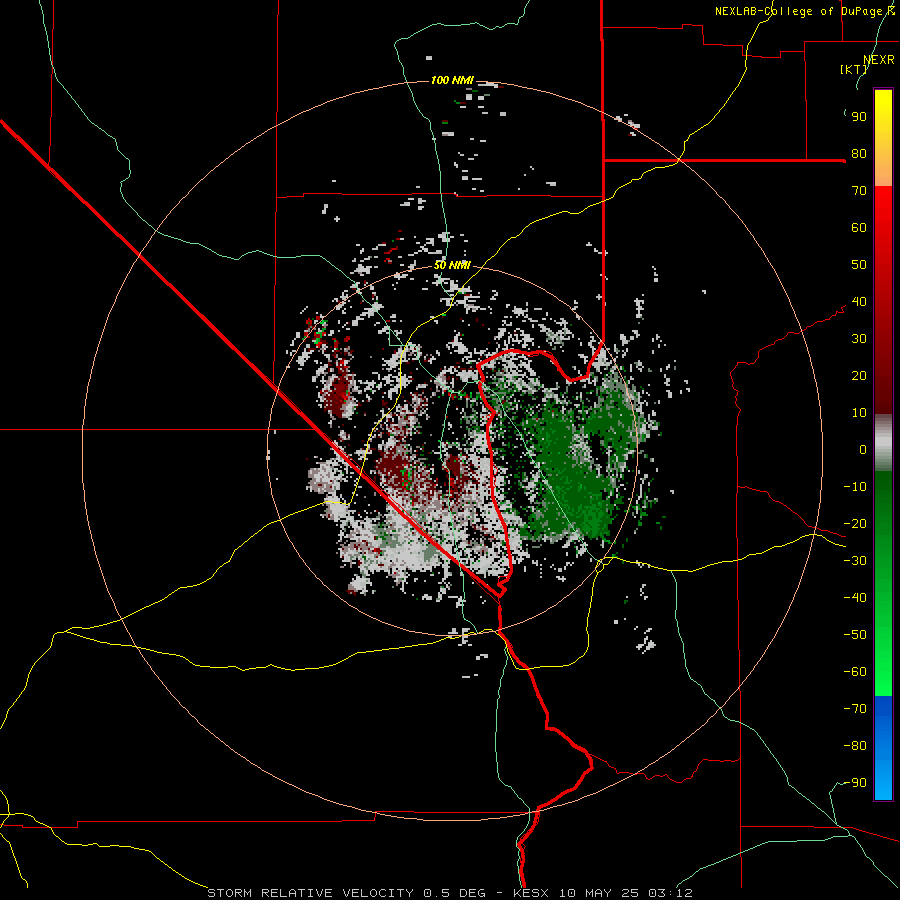900x900 pixels.
Task: Pick the -20 scale label
Action: click(x=855, y=524)
